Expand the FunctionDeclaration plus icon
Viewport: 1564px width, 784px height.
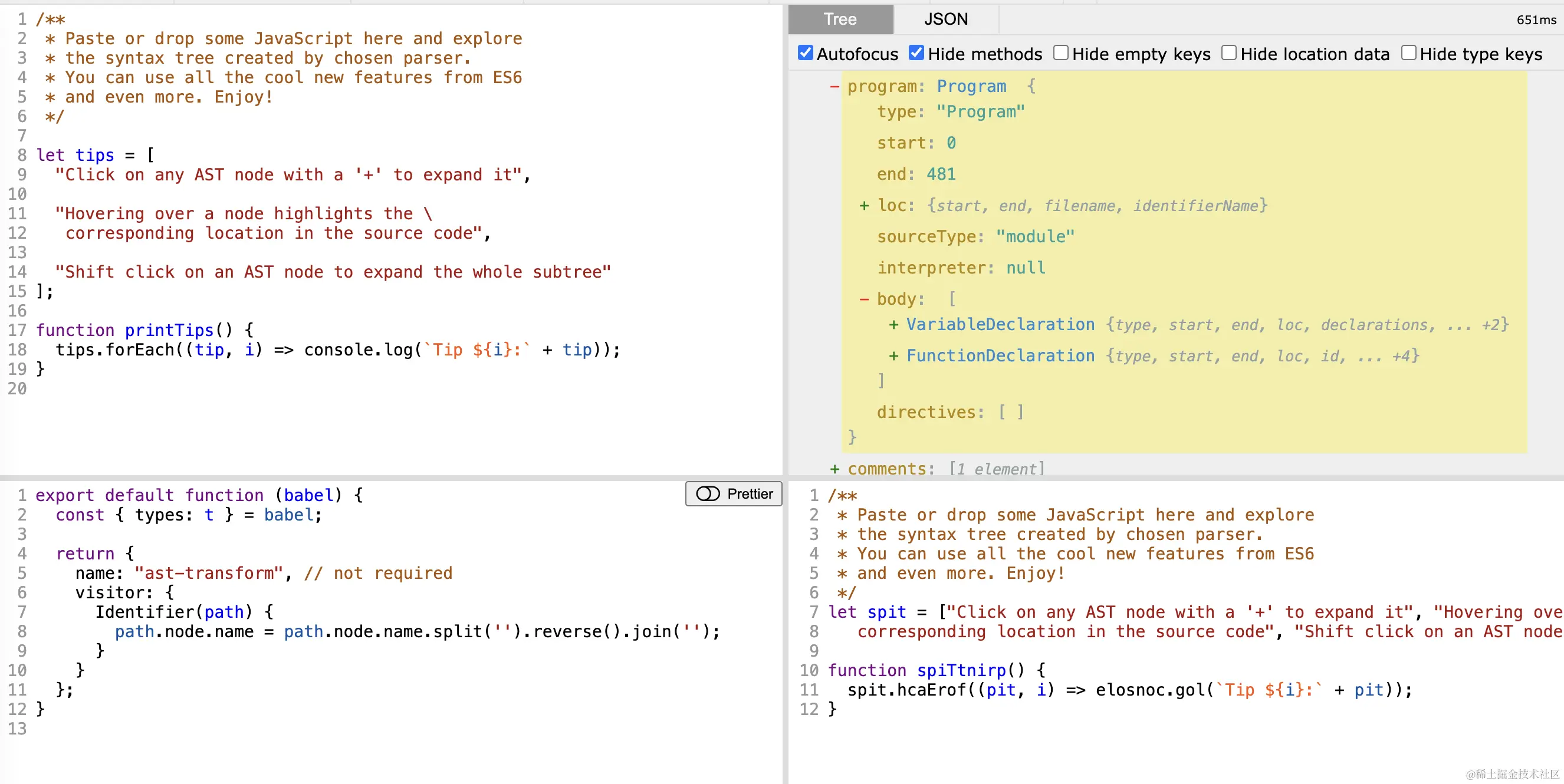[x=893, y=356]
